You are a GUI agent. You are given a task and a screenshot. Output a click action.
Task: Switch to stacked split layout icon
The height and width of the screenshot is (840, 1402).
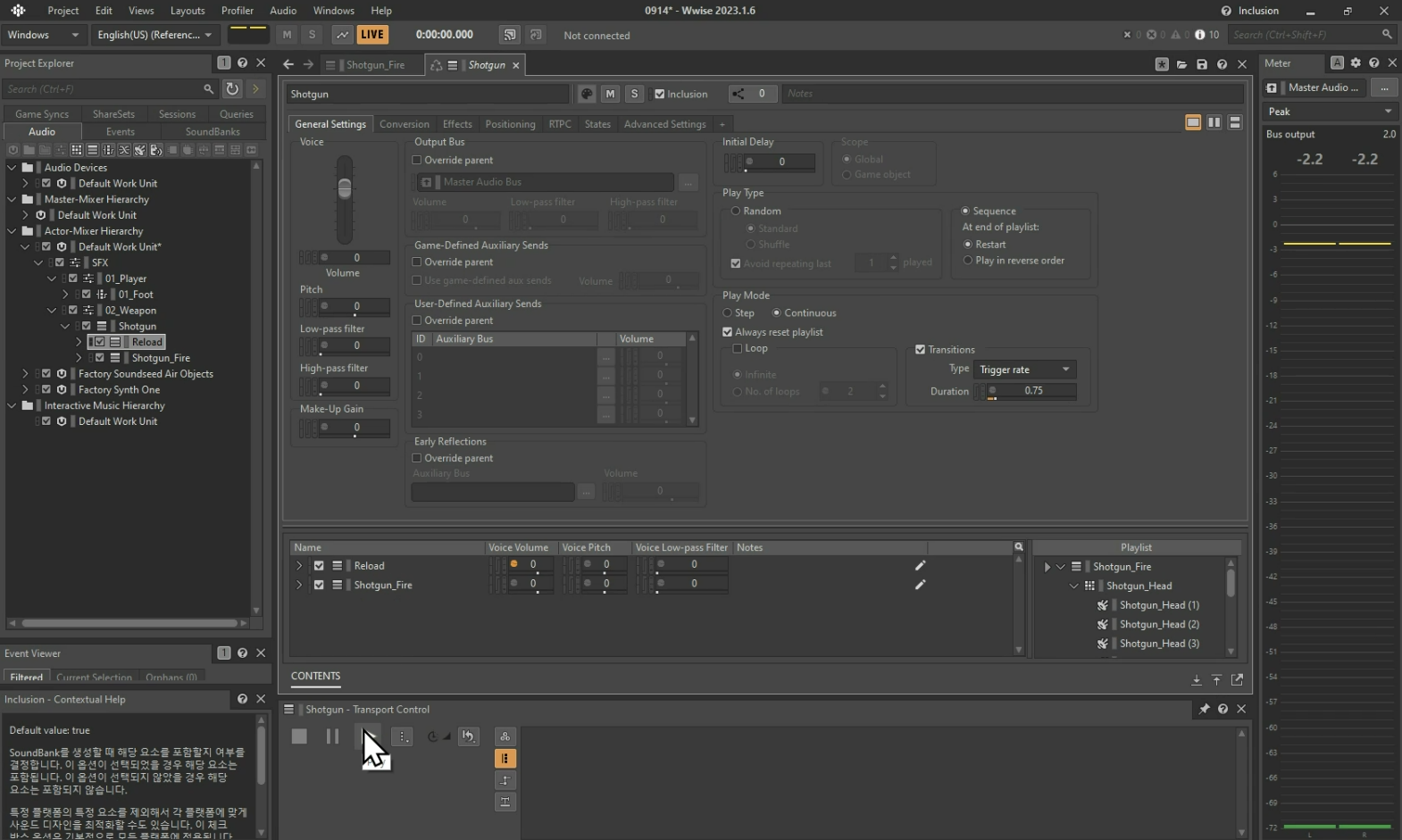click(x=1235, y=122)
